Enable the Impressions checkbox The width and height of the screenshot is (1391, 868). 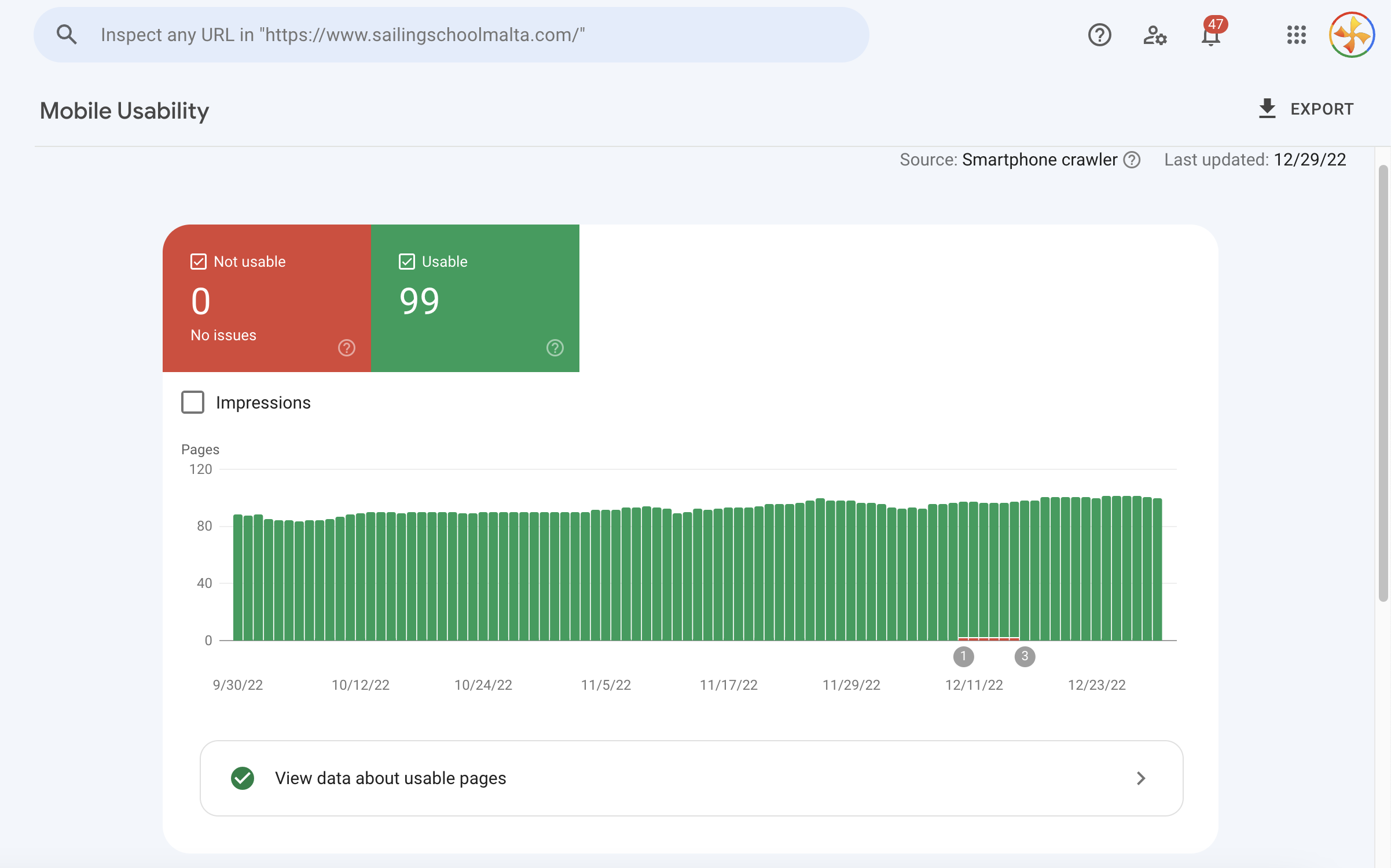193,402
